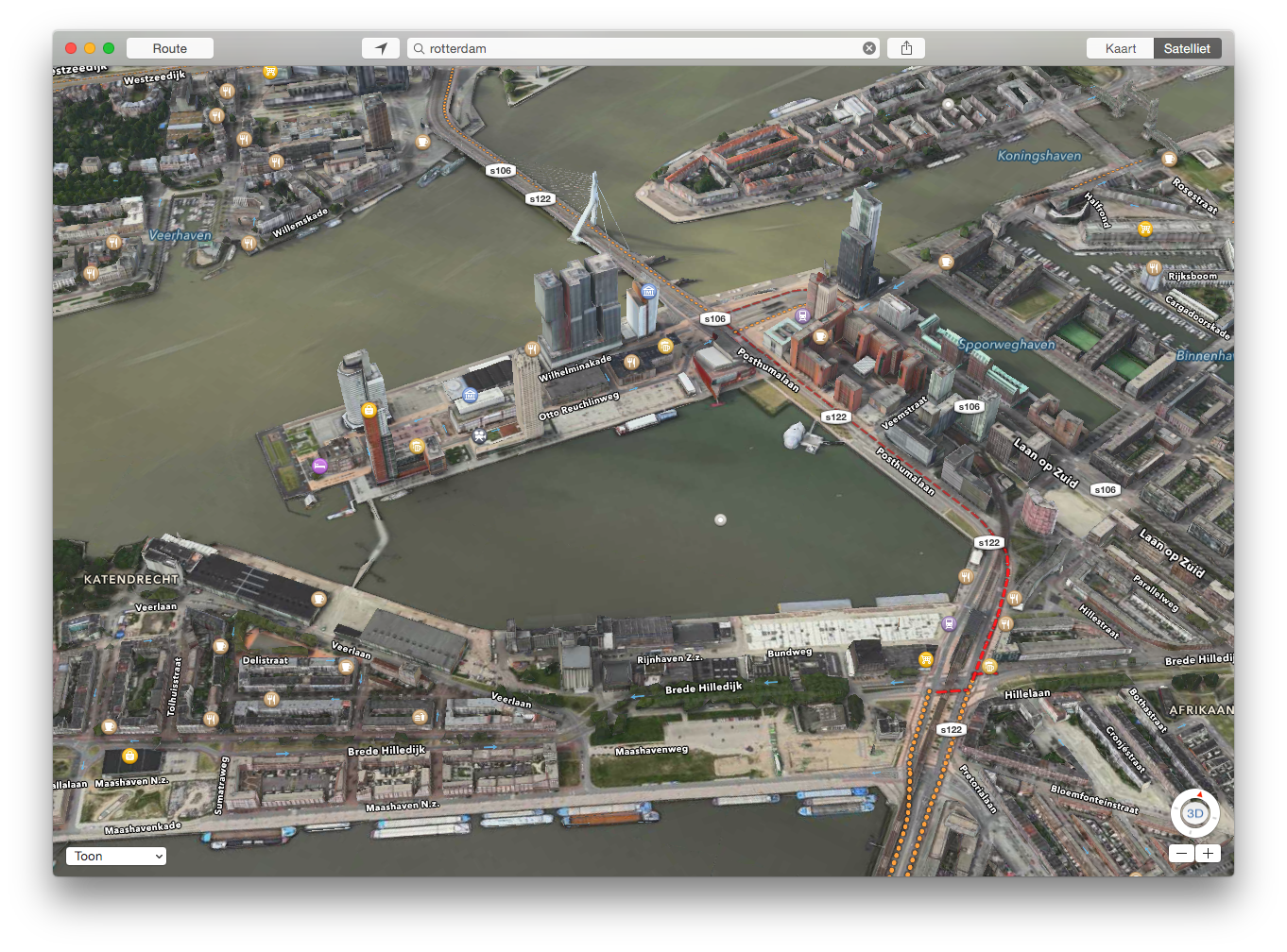Focus the search field containing rotterdam
1287x952 pixels.
coord(643,48)
